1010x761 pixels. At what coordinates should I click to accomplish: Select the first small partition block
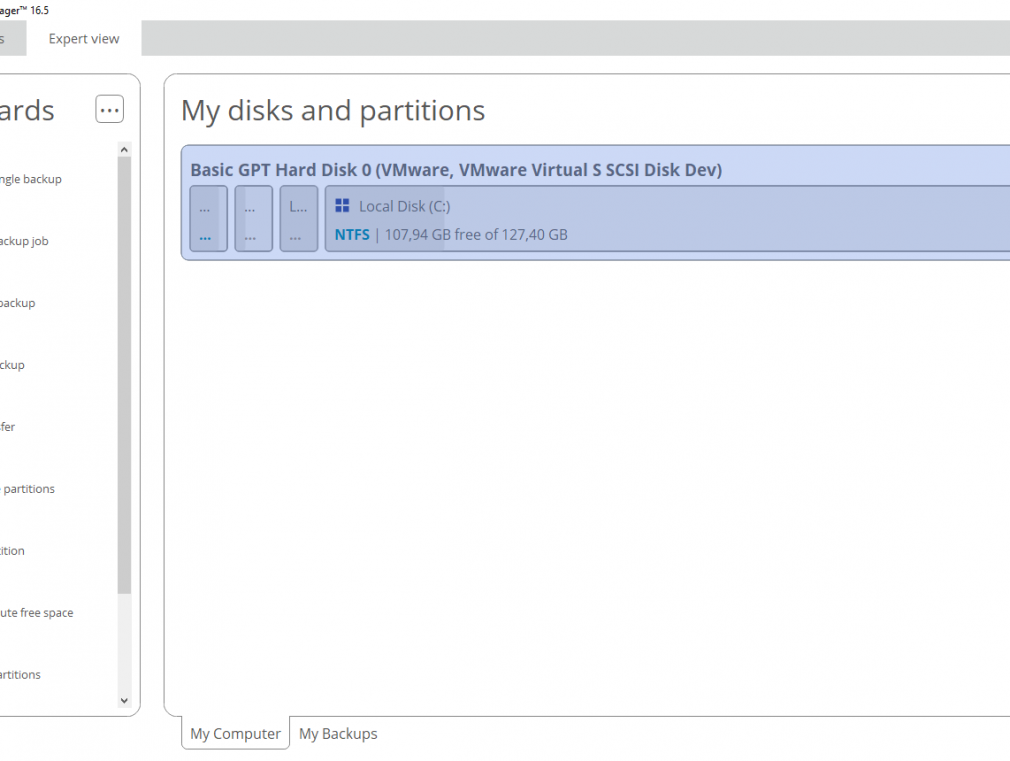tap(209, 218)
